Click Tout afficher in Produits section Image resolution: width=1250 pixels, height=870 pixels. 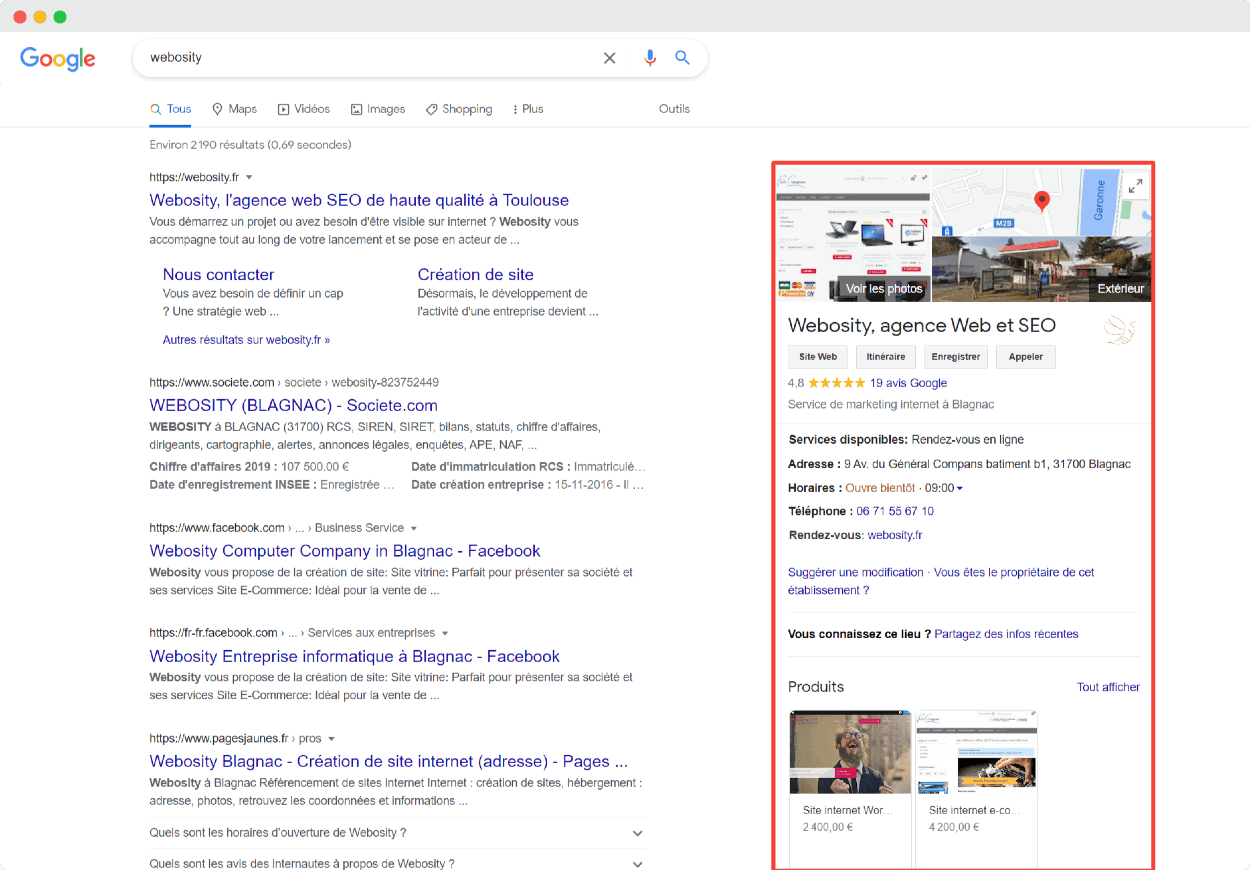coord(1108,687)
